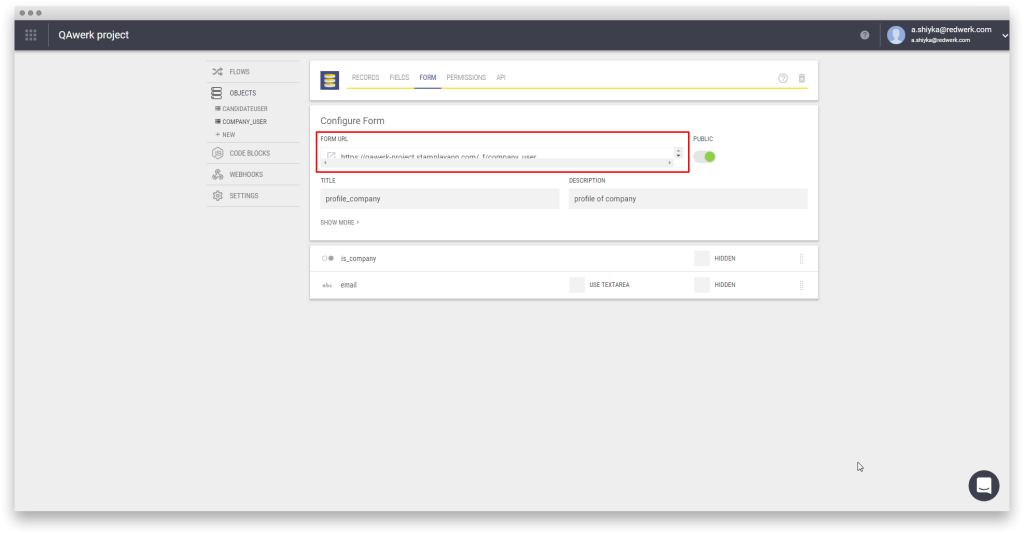Select the Form URL input field

coord(501,156)
